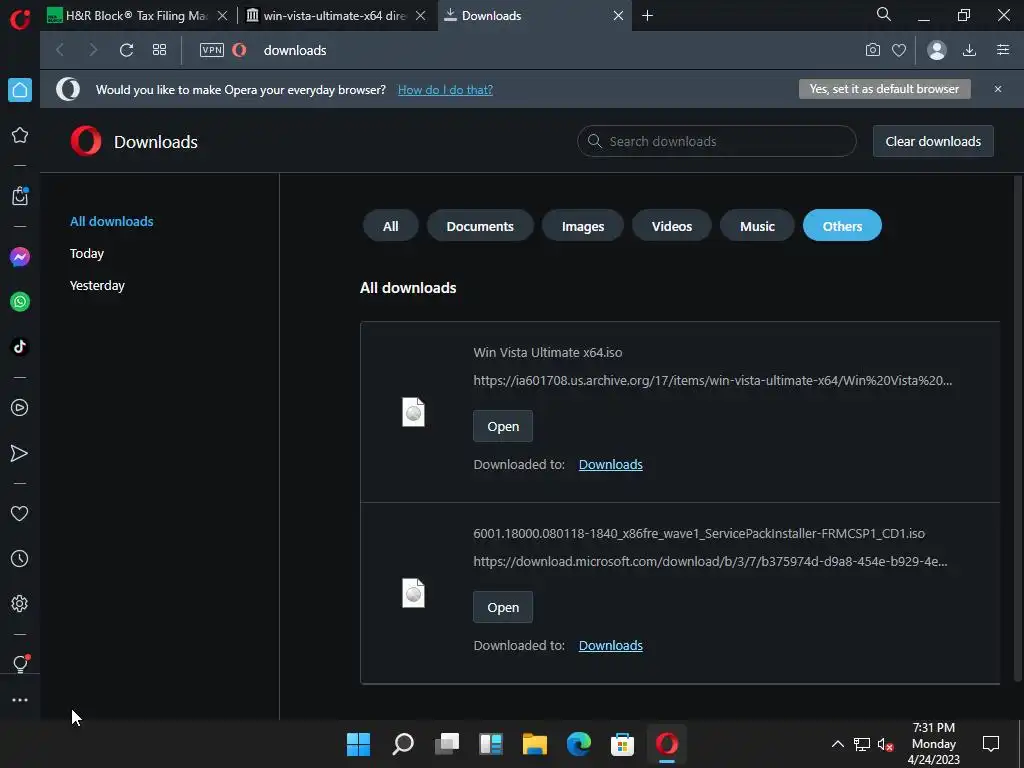
Task: Search tabs with magnifier icon
Action: [884, 14]
